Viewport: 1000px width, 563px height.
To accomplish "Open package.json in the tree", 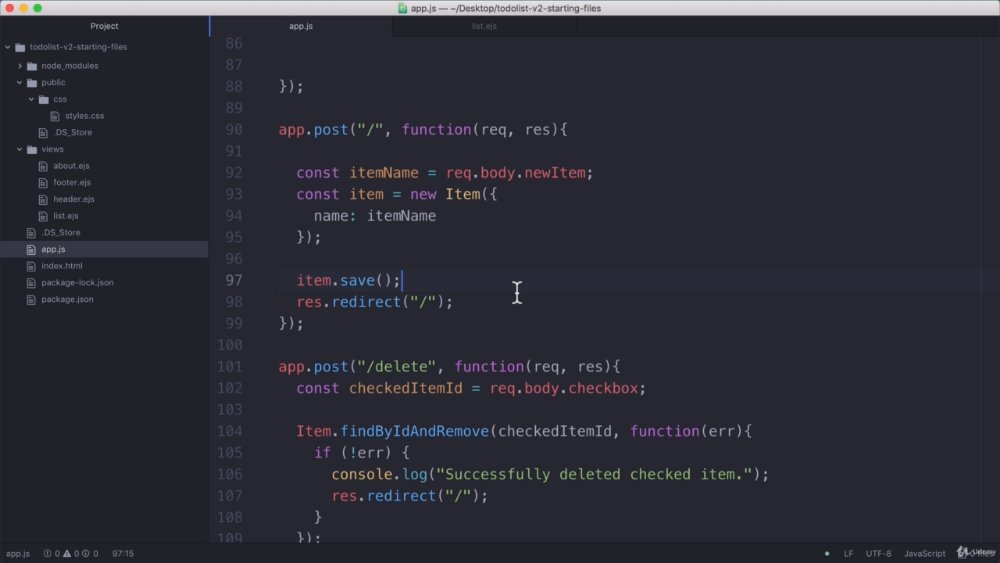I will point(67,299).
